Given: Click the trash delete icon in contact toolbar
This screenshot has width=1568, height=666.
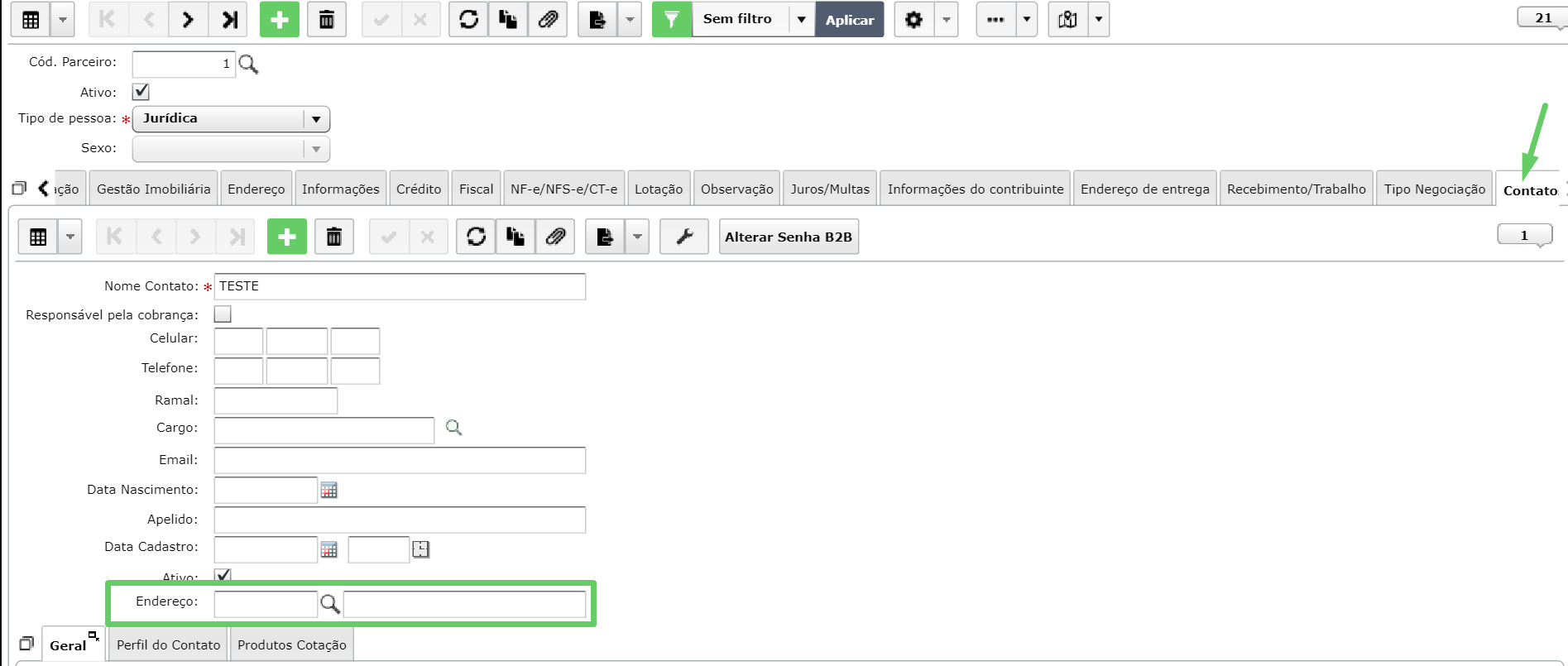Looking at the screenshot, I should pos(334,237).
